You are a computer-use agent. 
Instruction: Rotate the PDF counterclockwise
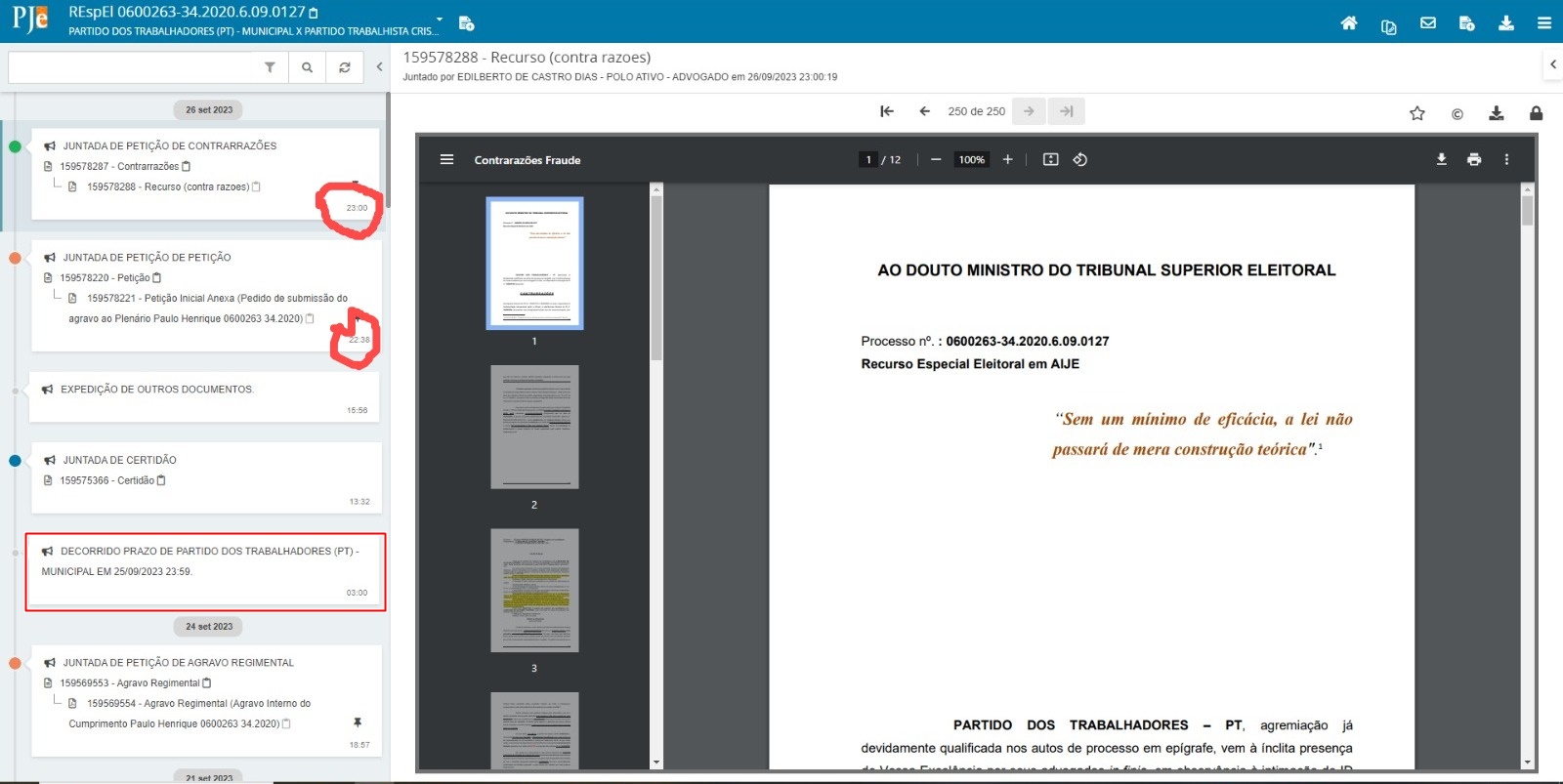[1079, 159]
